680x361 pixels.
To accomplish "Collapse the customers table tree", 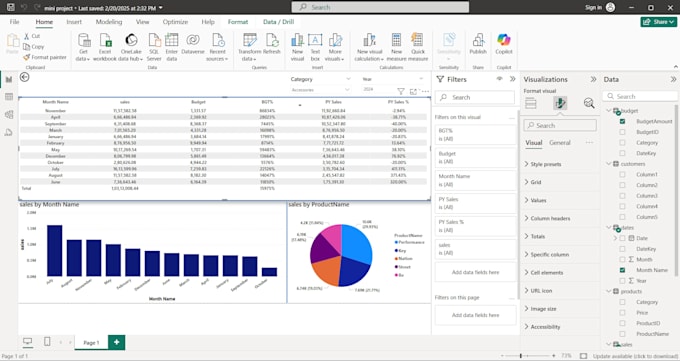I will pos(608,164).
